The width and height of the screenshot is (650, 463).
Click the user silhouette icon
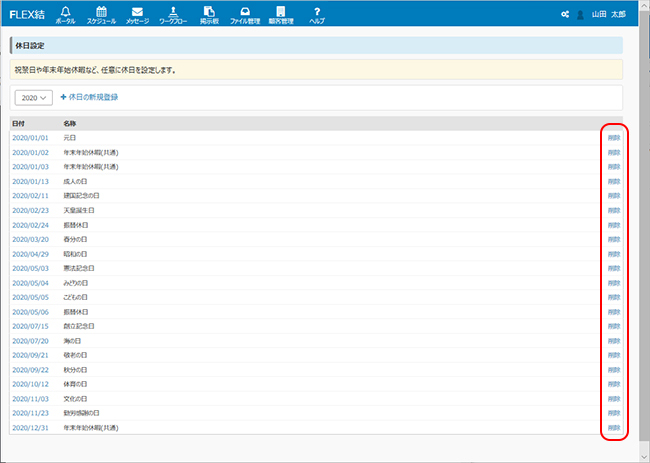coord(580,15)
